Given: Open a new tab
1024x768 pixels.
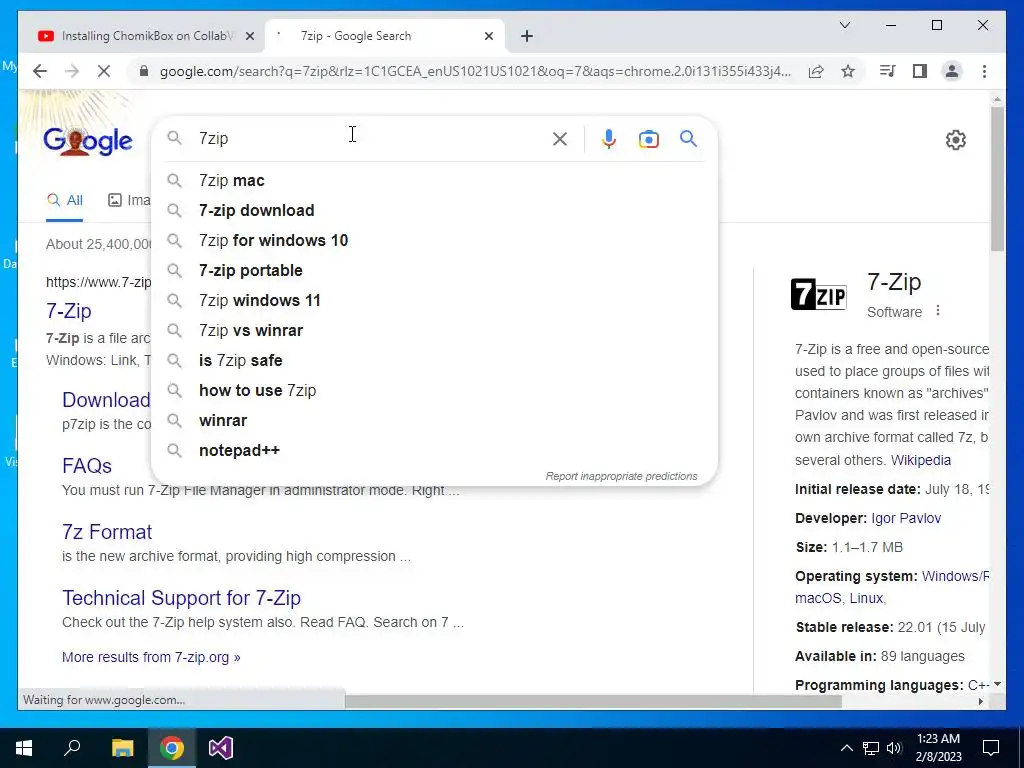Looking at the screenshot, I should click(527, 36).
